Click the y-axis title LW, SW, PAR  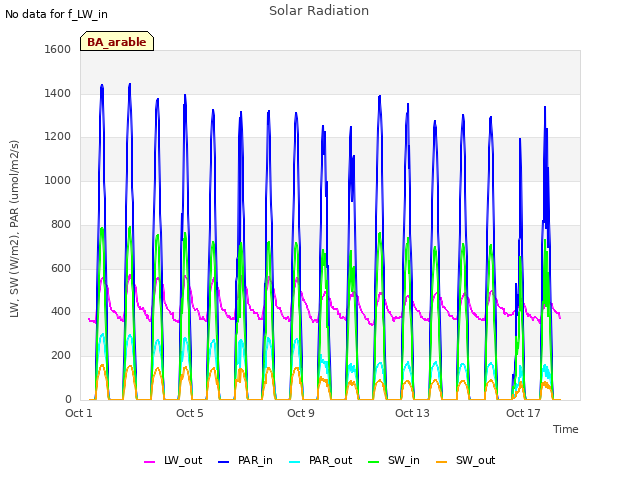[14, 229]
